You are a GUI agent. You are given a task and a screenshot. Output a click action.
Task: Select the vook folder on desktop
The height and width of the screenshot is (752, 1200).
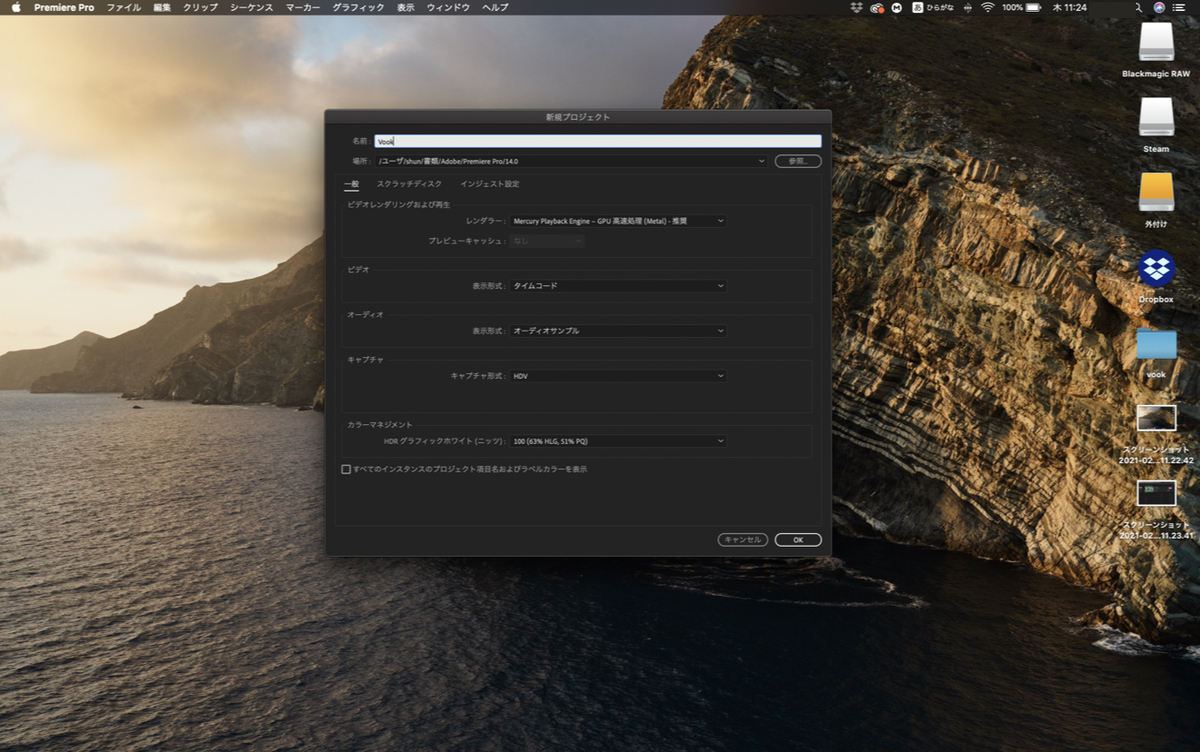1156,345
